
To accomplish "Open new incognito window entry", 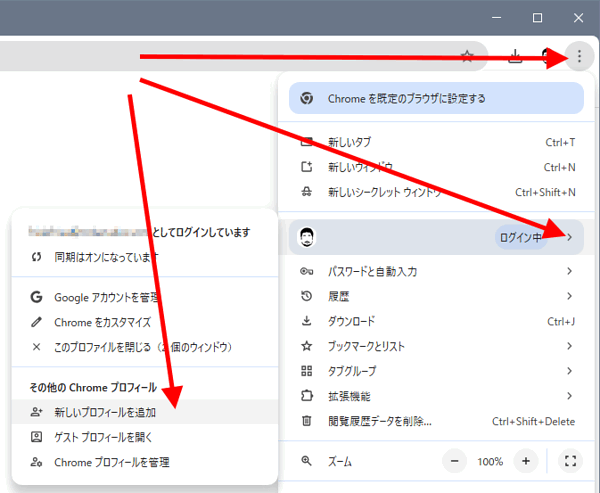I will 436,192.
